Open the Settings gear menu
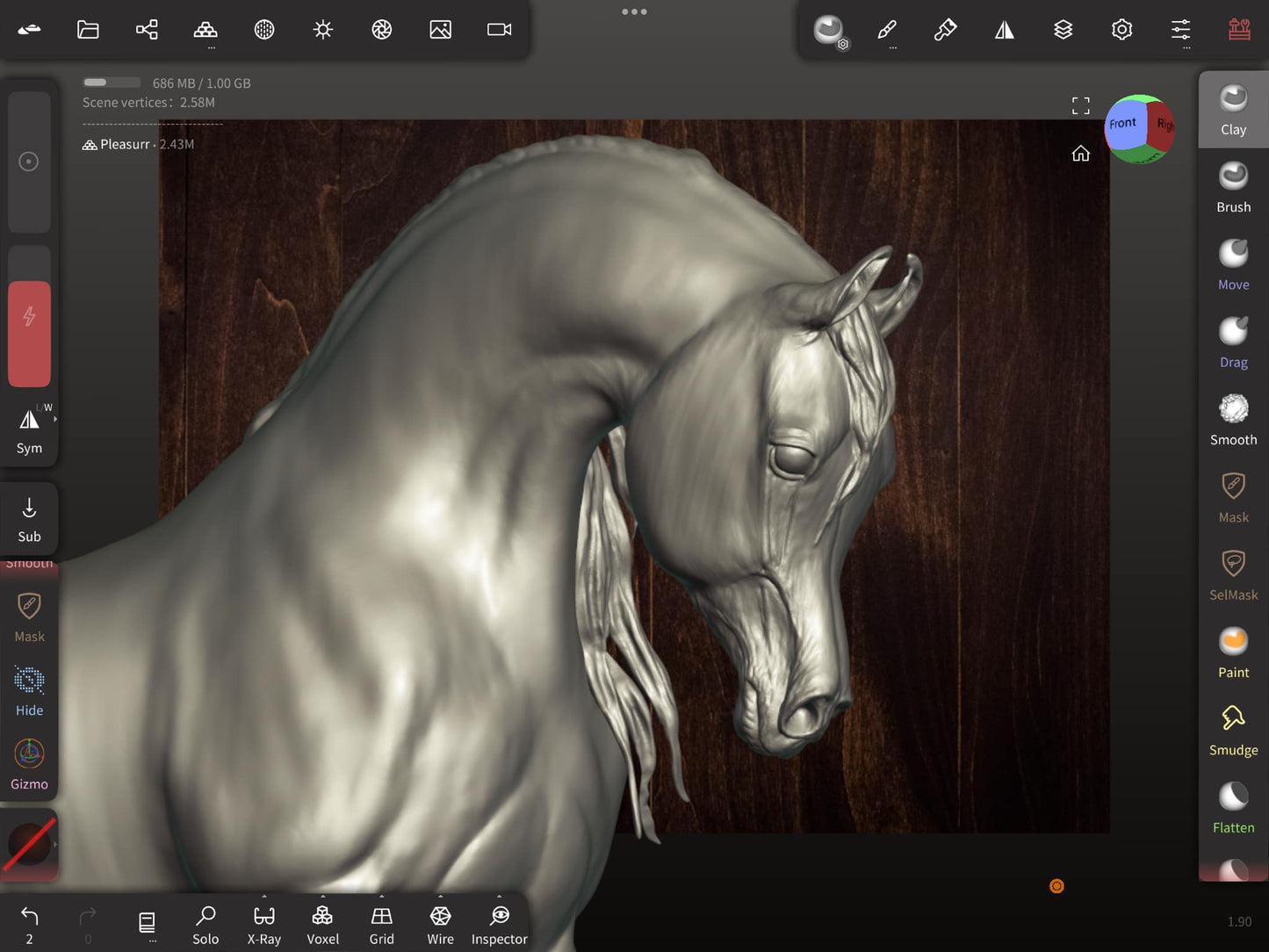 click(1121, 30)
